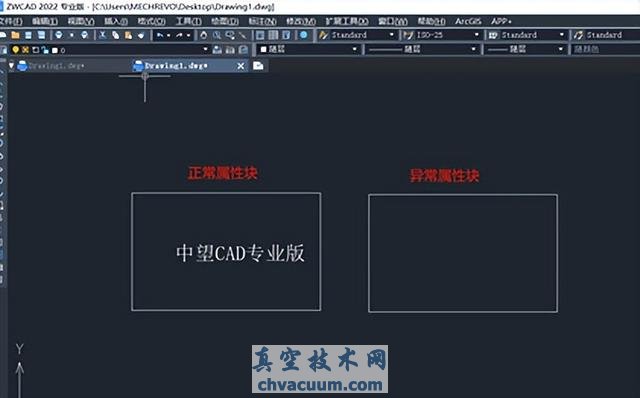Click the blue Help globe icon

(x=304, y=35)
